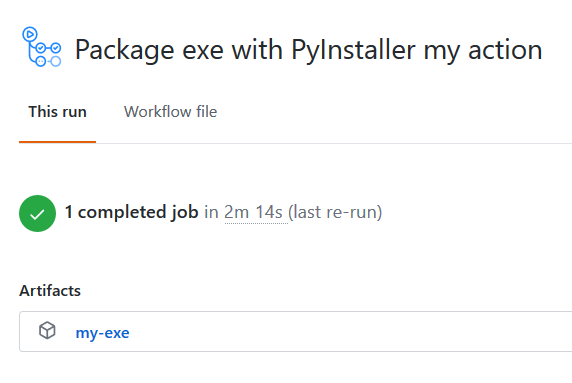Viewport: 572px width, 383px height.
Task: Click the (last re-run) text
Action: click(x=335, y=212)
